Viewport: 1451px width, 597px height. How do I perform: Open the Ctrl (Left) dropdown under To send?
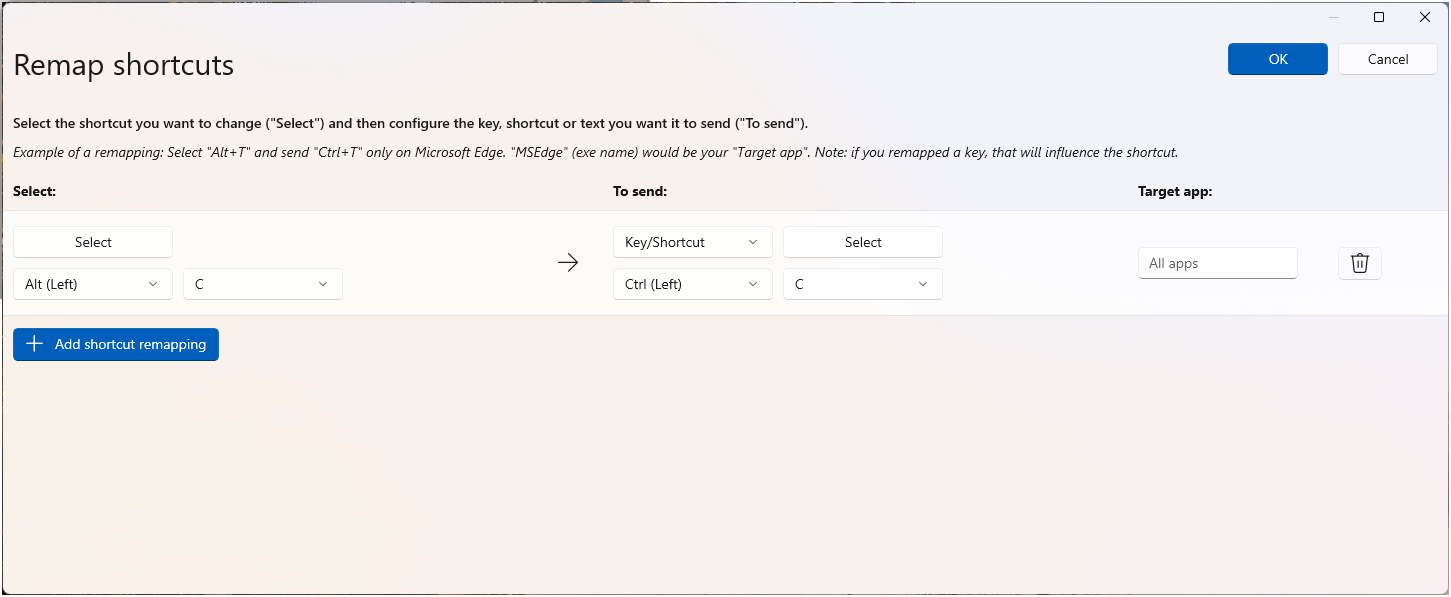click(692, 284)
